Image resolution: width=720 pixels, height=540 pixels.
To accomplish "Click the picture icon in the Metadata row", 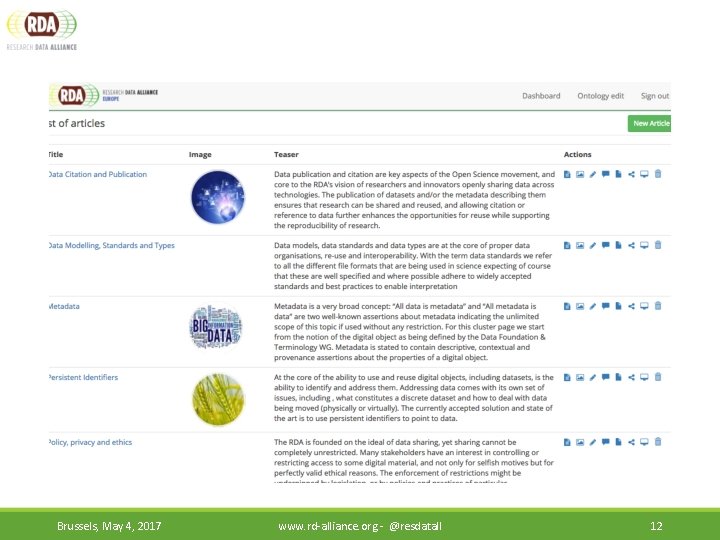I will click(x=580, y=306).
